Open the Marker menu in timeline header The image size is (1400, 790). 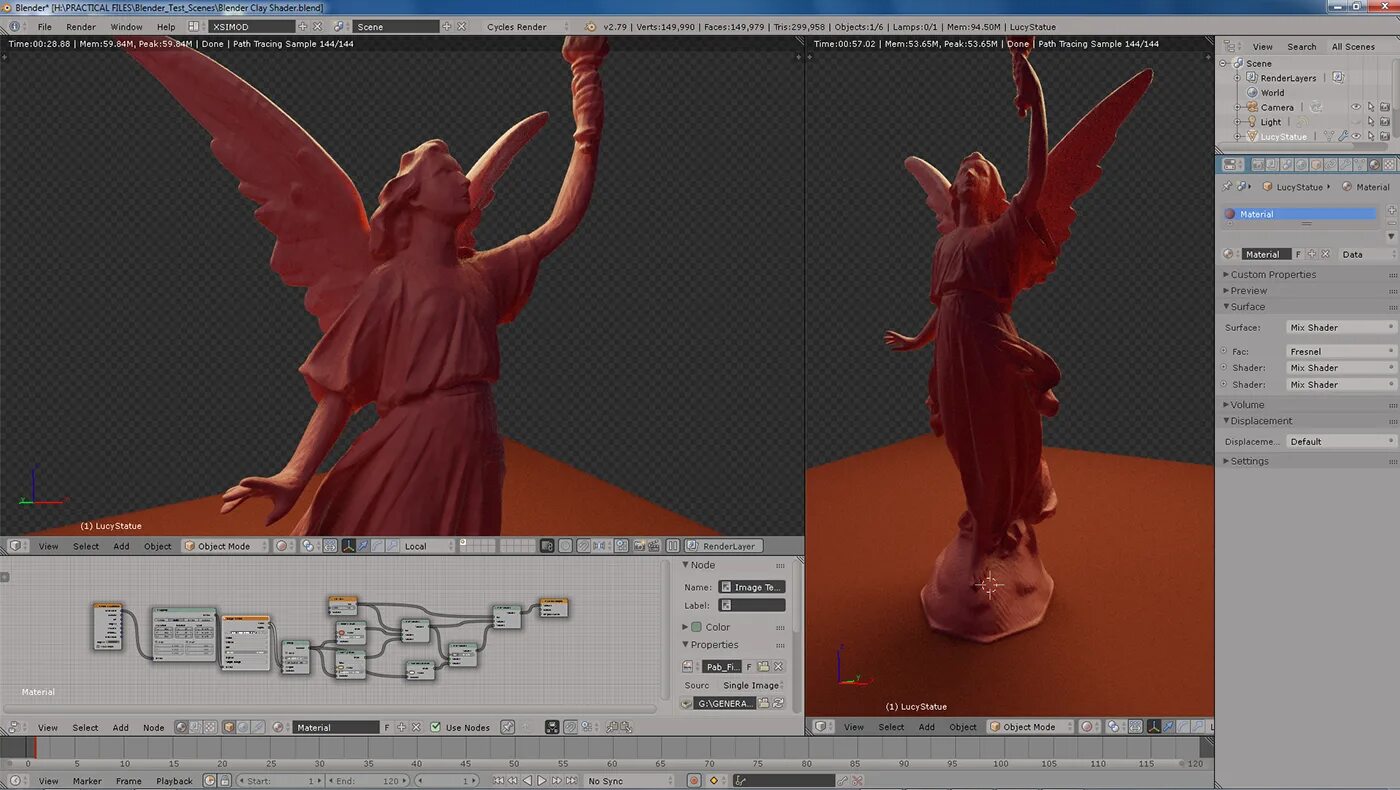pyautogui.click(x=87, y=781)
